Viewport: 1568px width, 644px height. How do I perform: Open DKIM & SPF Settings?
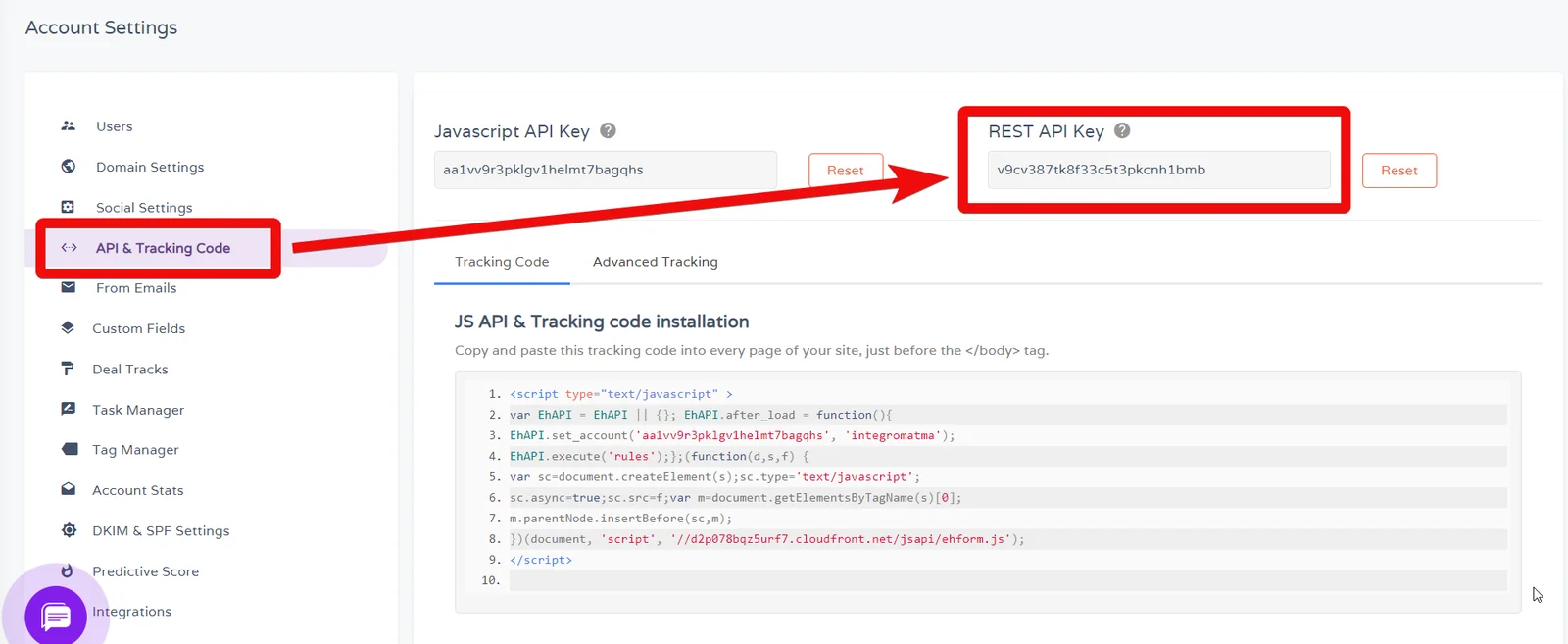[x=161, y=531]
